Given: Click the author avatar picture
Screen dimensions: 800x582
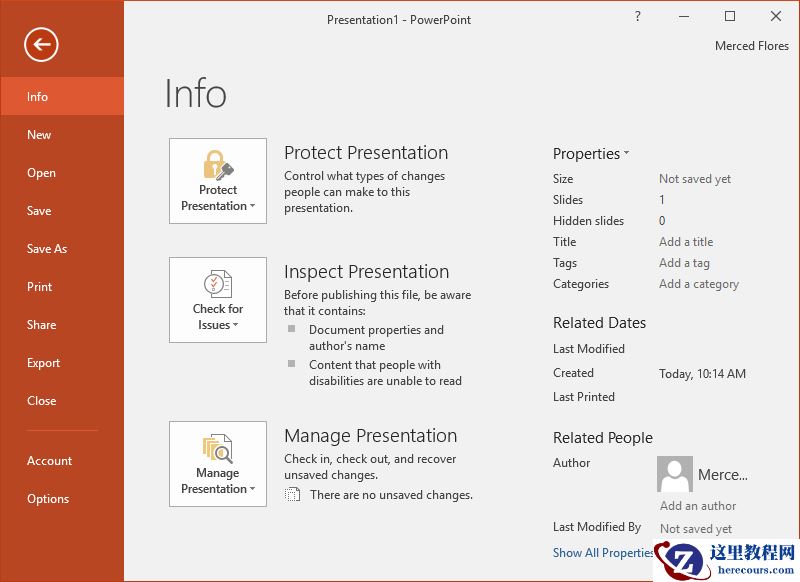Looking at the screenshot, I should pos(674,474).
